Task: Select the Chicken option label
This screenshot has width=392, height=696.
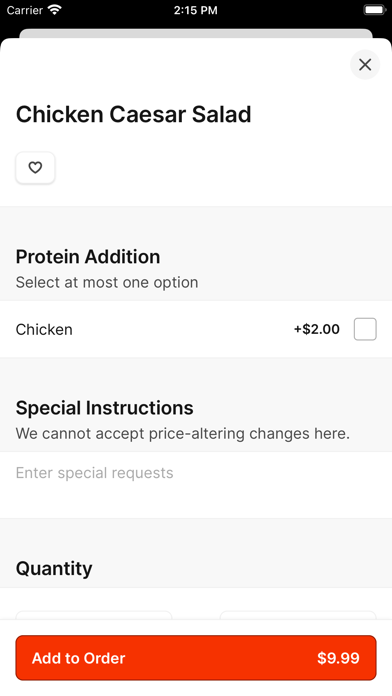Action: [44, 329]
